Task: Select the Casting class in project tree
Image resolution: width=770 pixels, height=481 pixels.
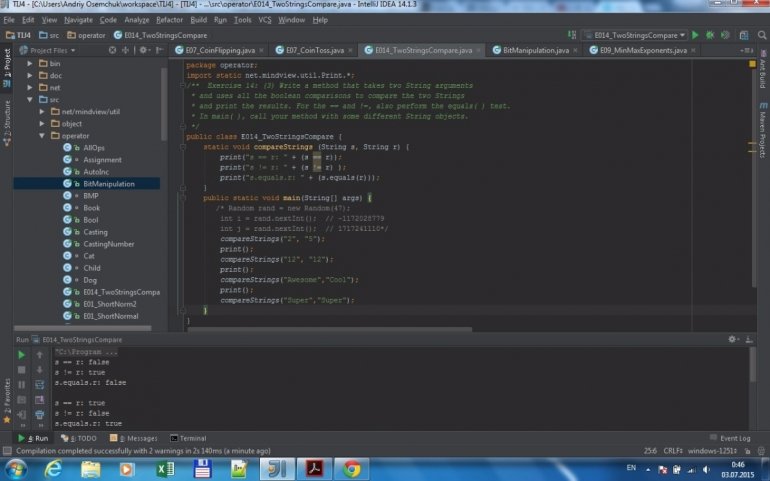Action: pos(95,232)
